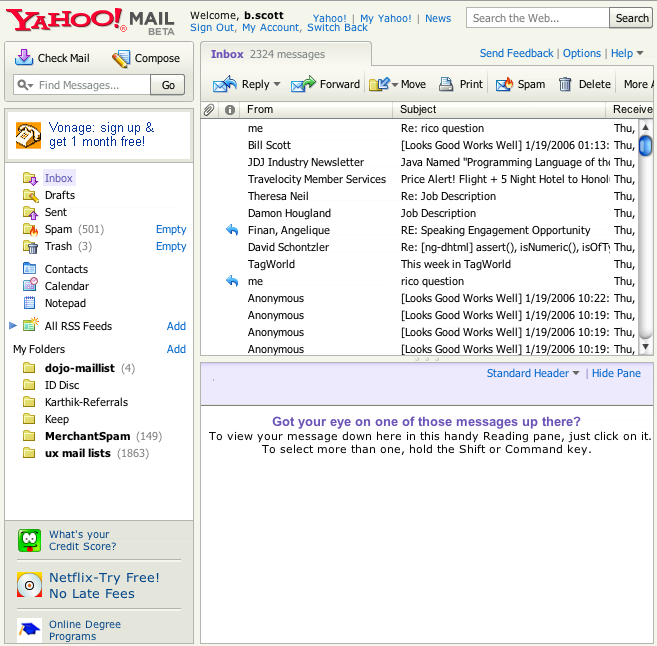Viewport: 657px width, 646px height.
Task: Expand the All RSS Feeds tree
Action: coord(13,326)
